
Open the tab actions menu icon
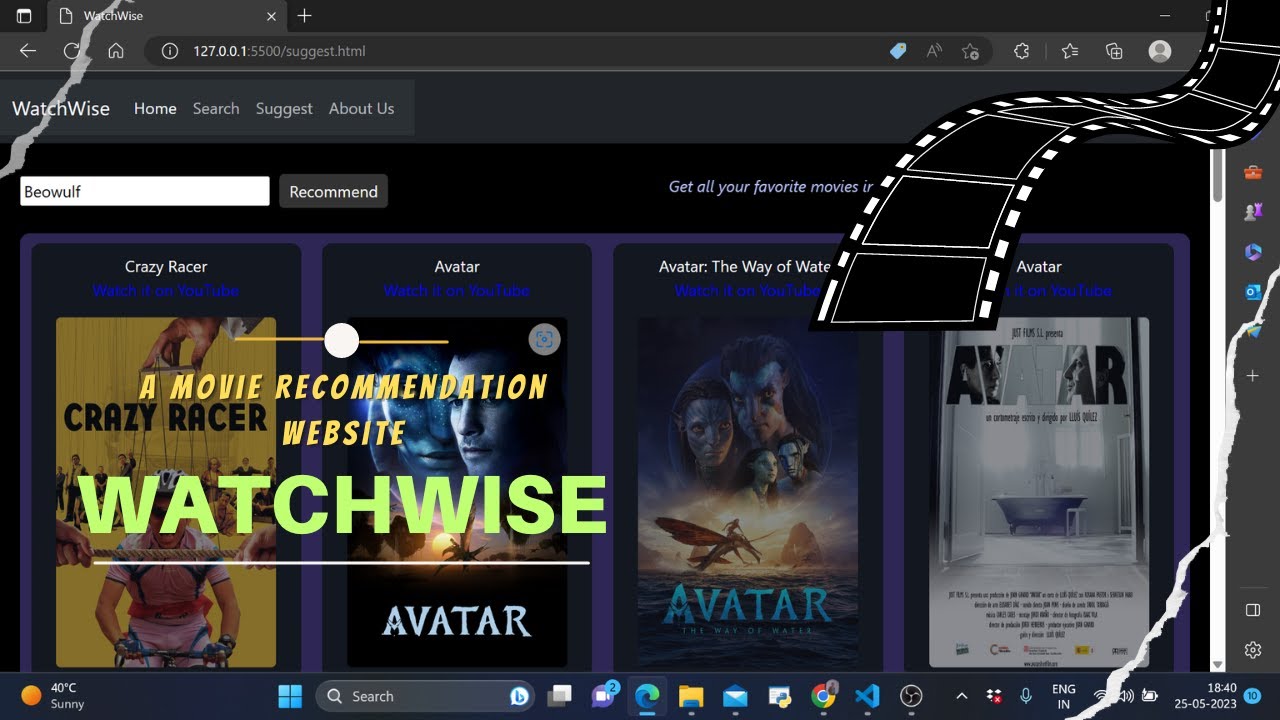pyautogui.click(x=24, y=16)
